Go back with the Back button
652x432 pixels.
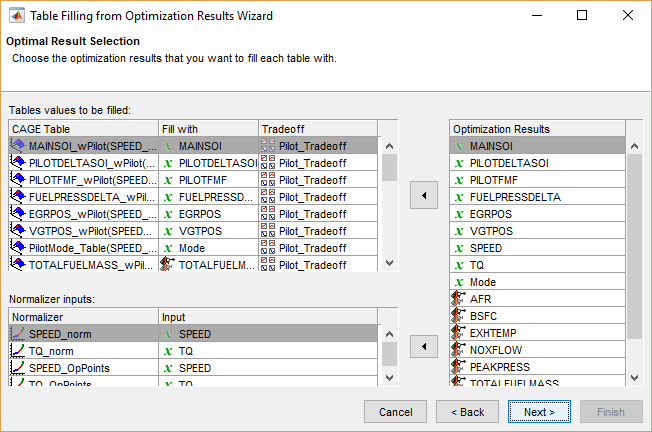(x=467, y=411)
